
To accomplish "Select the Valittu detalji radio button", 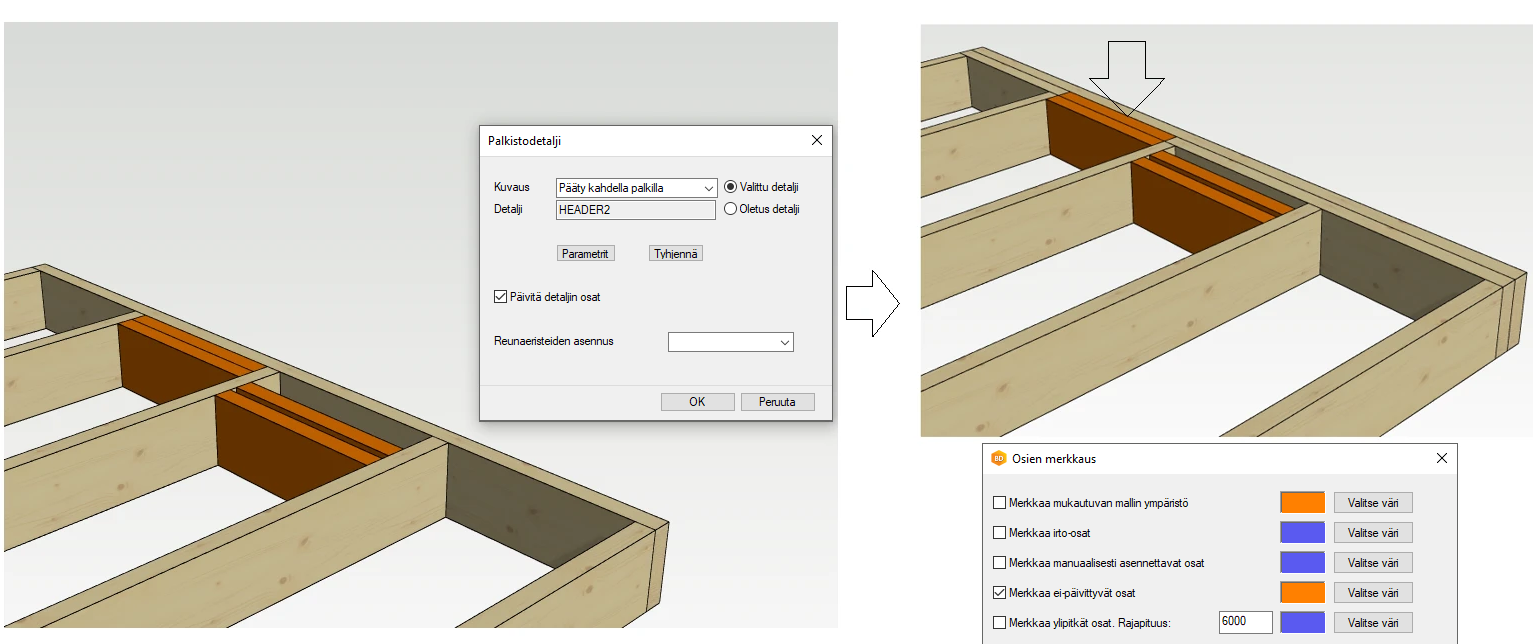I will [x=730, y=187].
